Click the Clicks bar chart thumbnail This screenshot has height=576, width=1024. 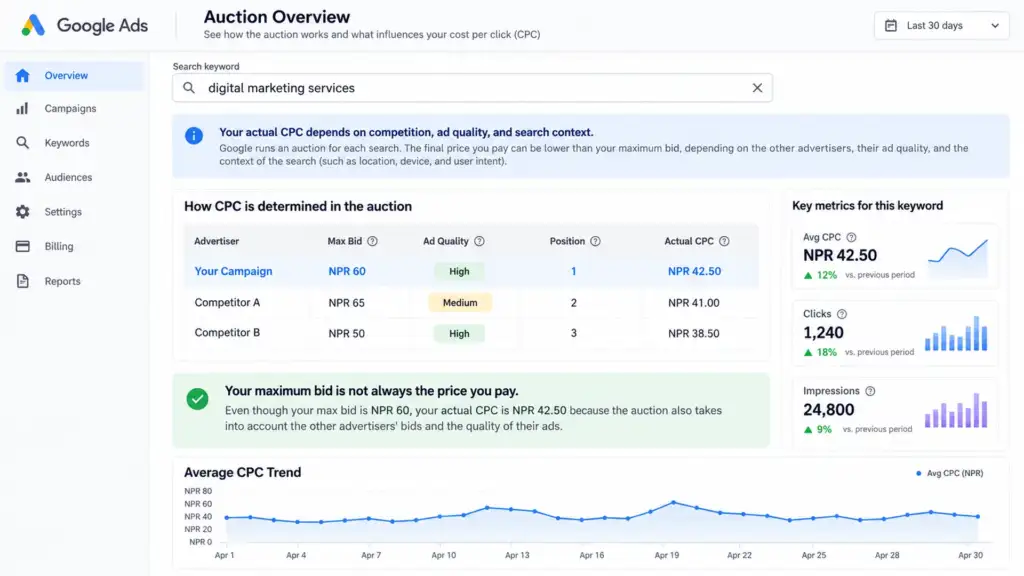(956, 334)
